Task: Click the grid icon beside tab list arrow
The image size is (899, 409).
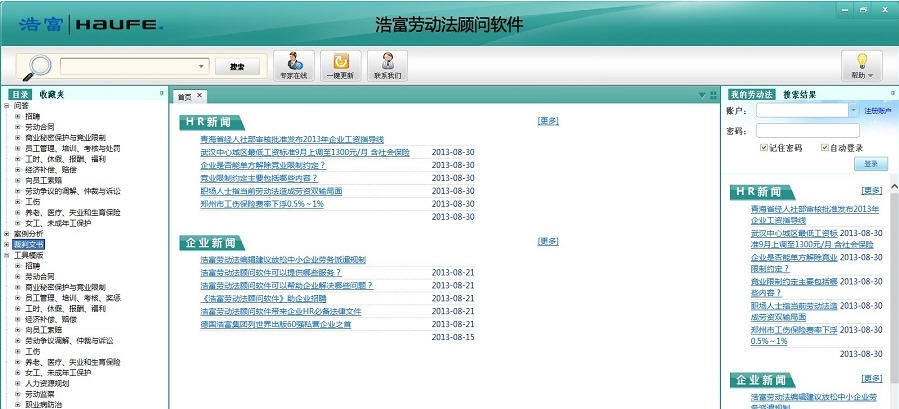Action: (714, 95)
